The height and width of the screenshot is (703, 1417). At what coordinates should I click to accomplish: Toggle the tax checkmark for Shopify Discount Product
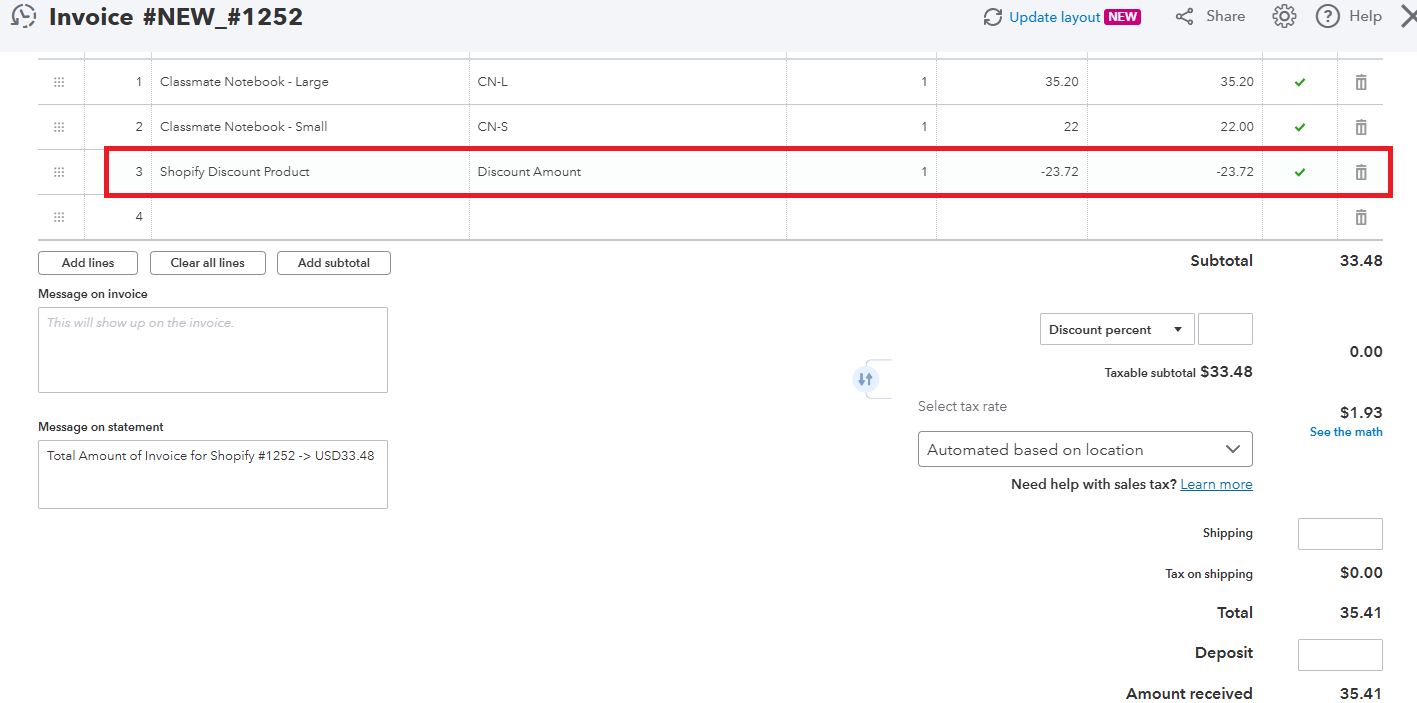1299,172
